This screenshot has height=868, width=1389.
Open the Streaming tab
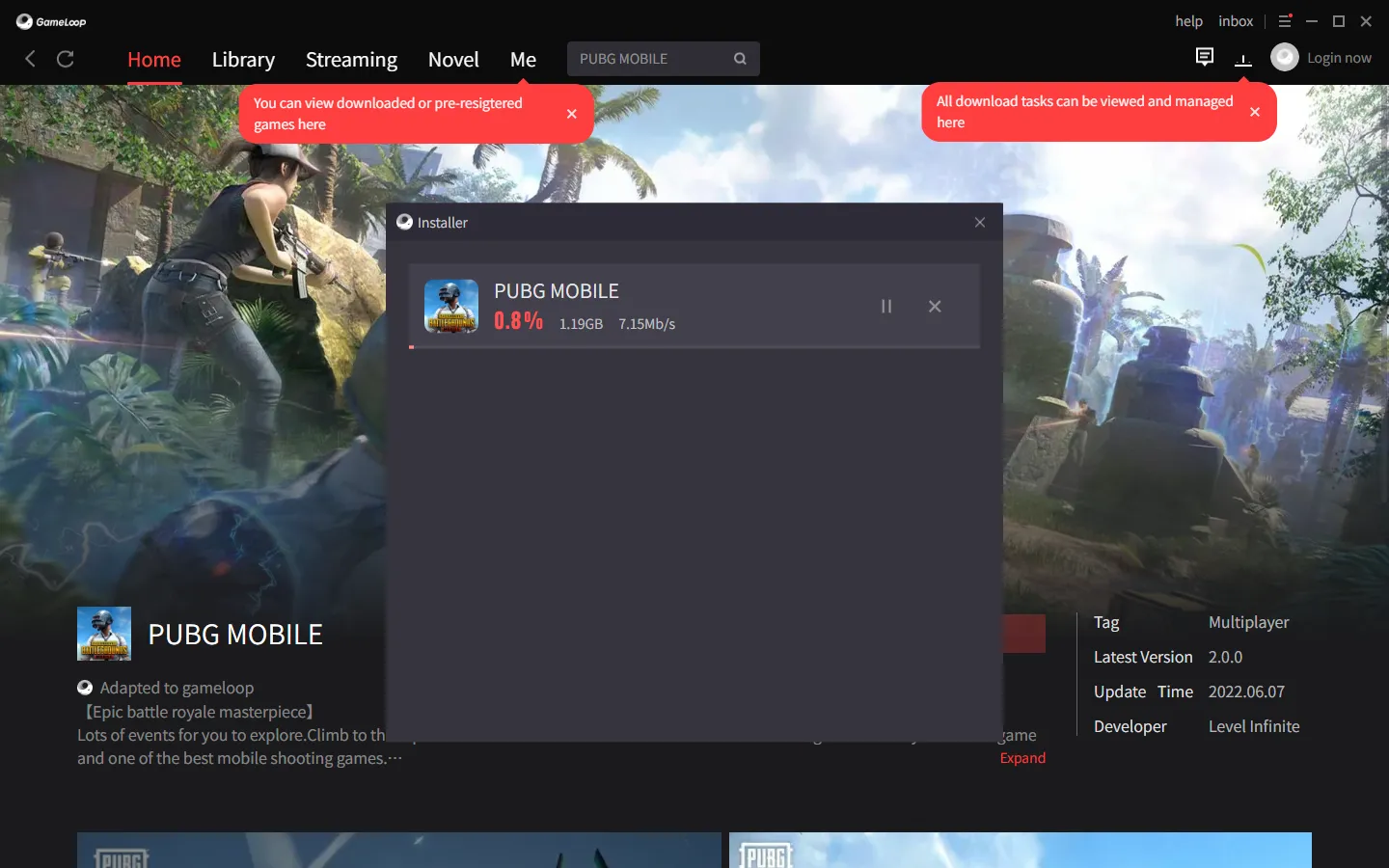pyautogui.click(x=351, y=60)
